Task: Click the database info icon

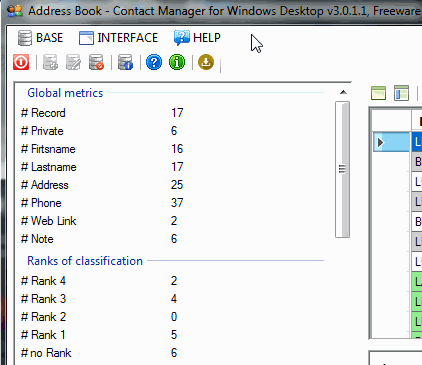Action: point(125,62)
